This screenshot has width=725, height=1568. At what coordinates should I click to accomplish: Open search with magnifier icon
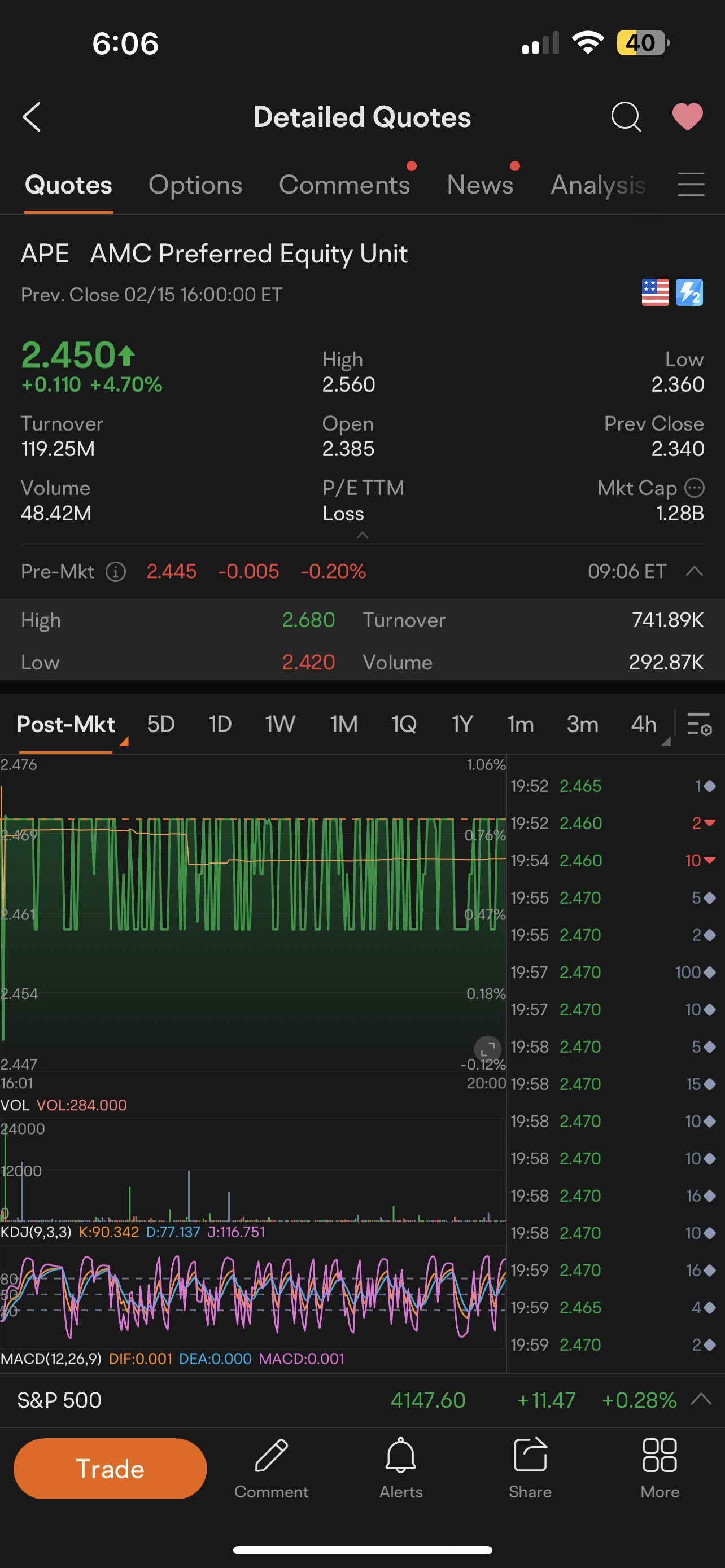coord(626,116)
